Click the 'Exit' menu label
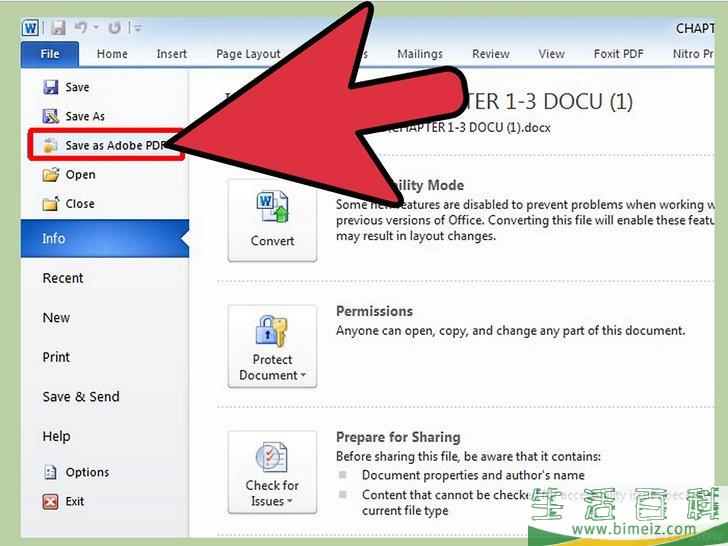The width and height of the screenshot is (728, 546). point(75,501)
